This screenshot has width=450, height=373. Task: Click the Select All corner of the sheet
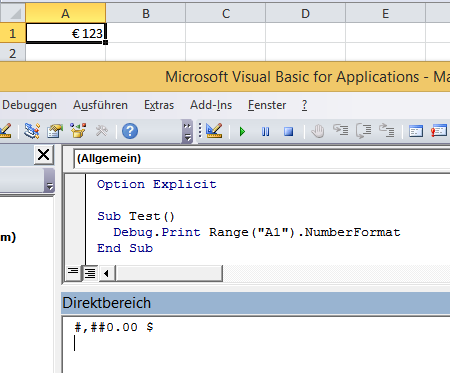[x=12, y=13]
